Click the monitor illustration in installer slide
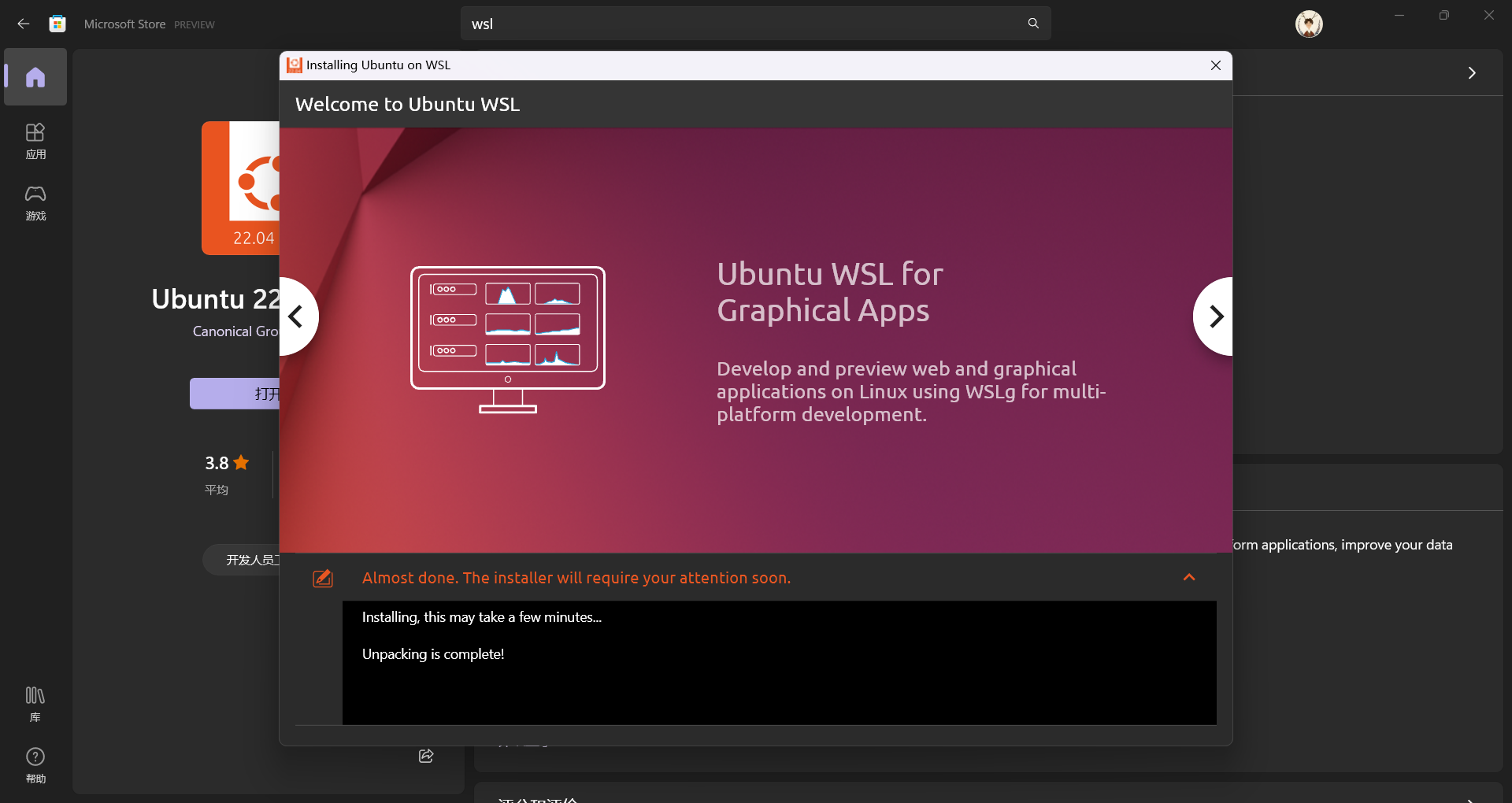This screenshot has height=803, width=1512. pyautogui.click(x=508, y=339)
